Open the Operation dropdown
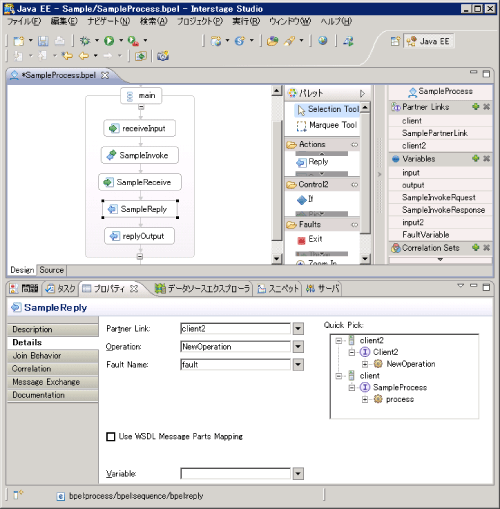 pyautogui.click(x=298, y=347)
